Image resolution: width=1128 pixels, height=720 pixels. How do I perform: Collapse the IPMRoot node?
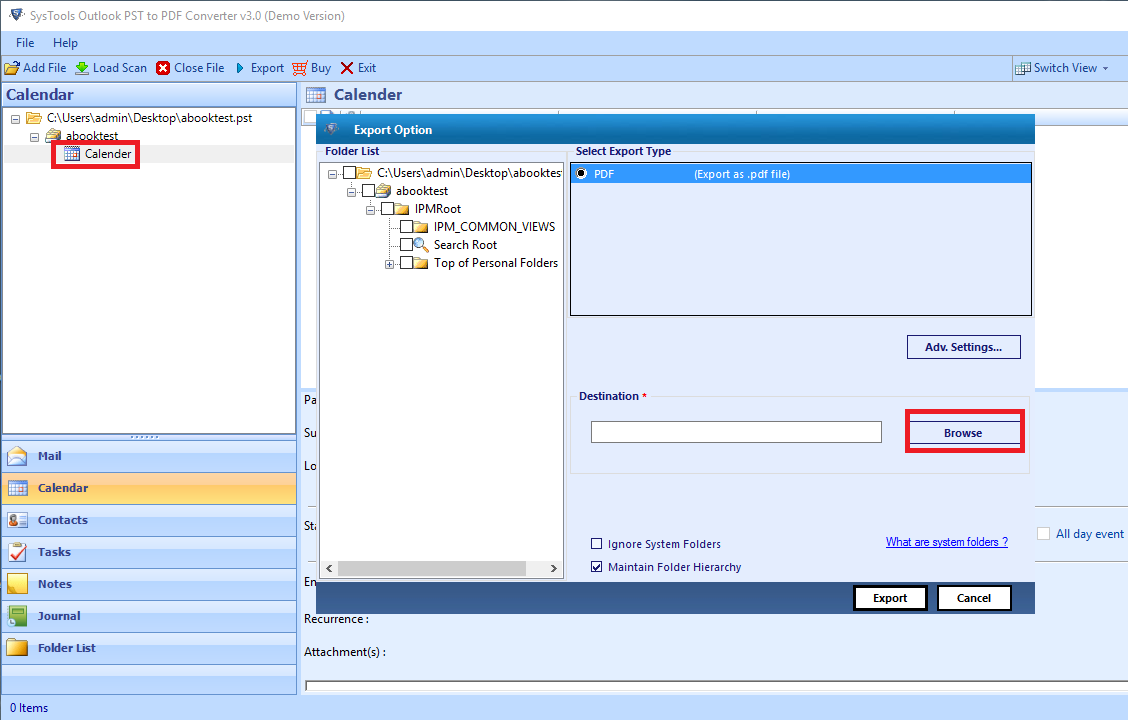tap(370, 210)
